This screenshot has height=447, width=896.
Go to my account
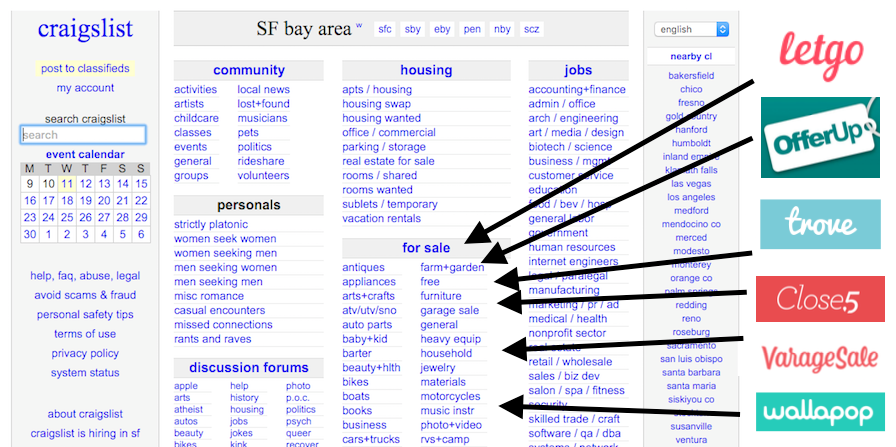coord(85,88)
